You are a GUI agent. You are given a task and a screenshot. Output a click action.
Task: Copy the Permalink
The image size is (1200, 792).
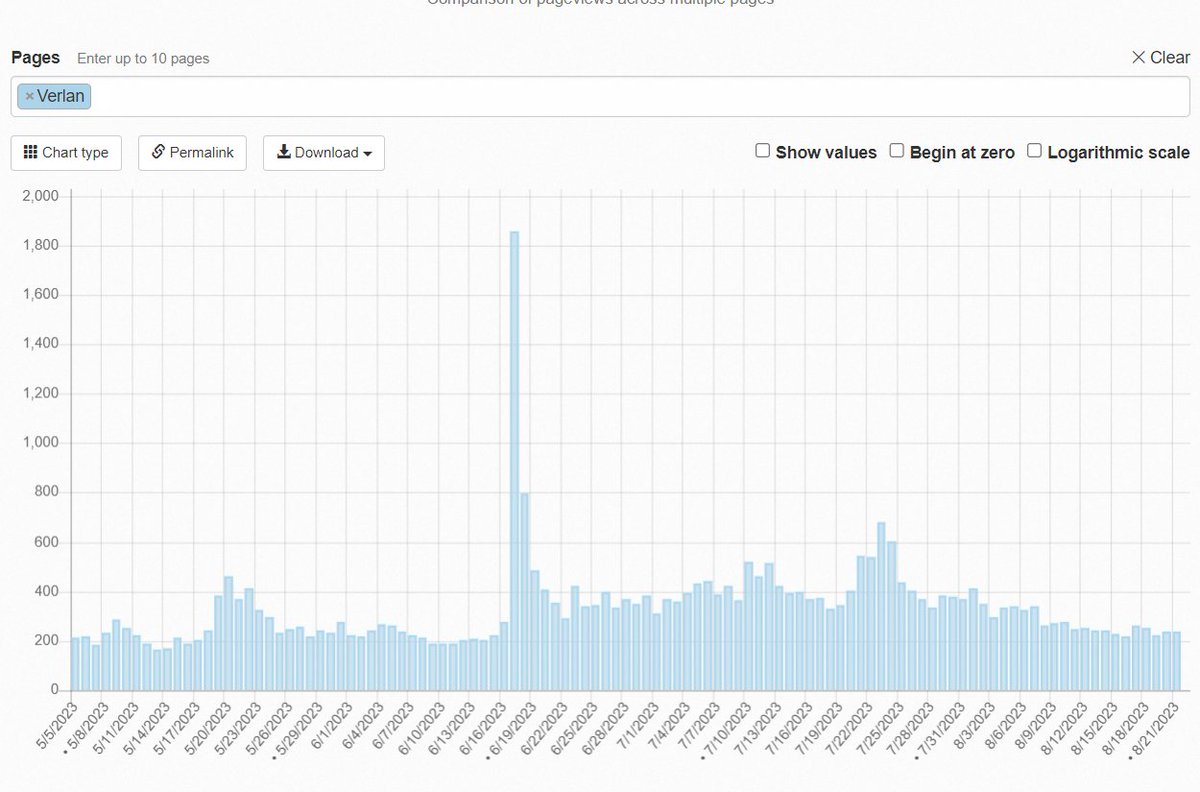click(192, 153)
